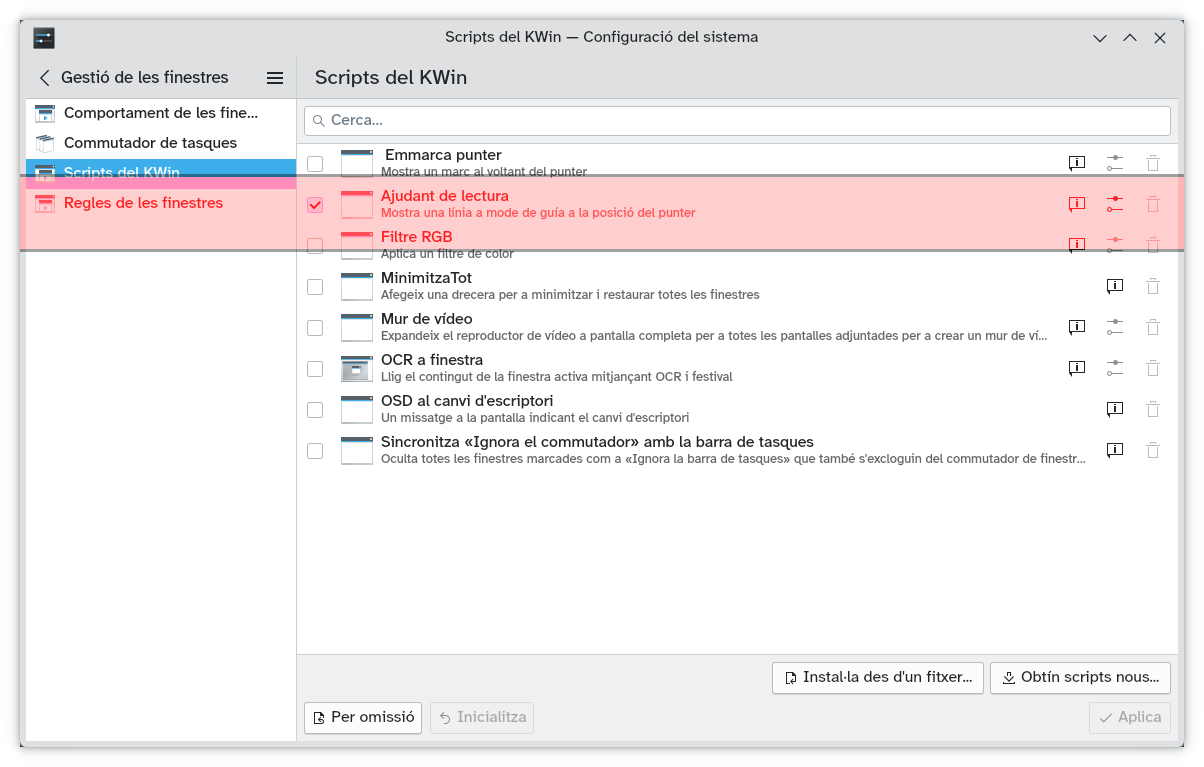
Task: Configure the OCR a finestra script
Action: (x=1115, y=368)
